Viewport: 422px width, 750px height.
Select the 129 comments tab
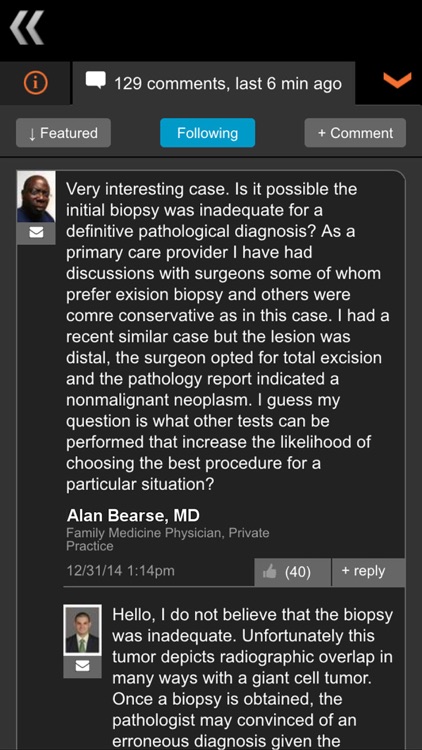pos(213,83)
